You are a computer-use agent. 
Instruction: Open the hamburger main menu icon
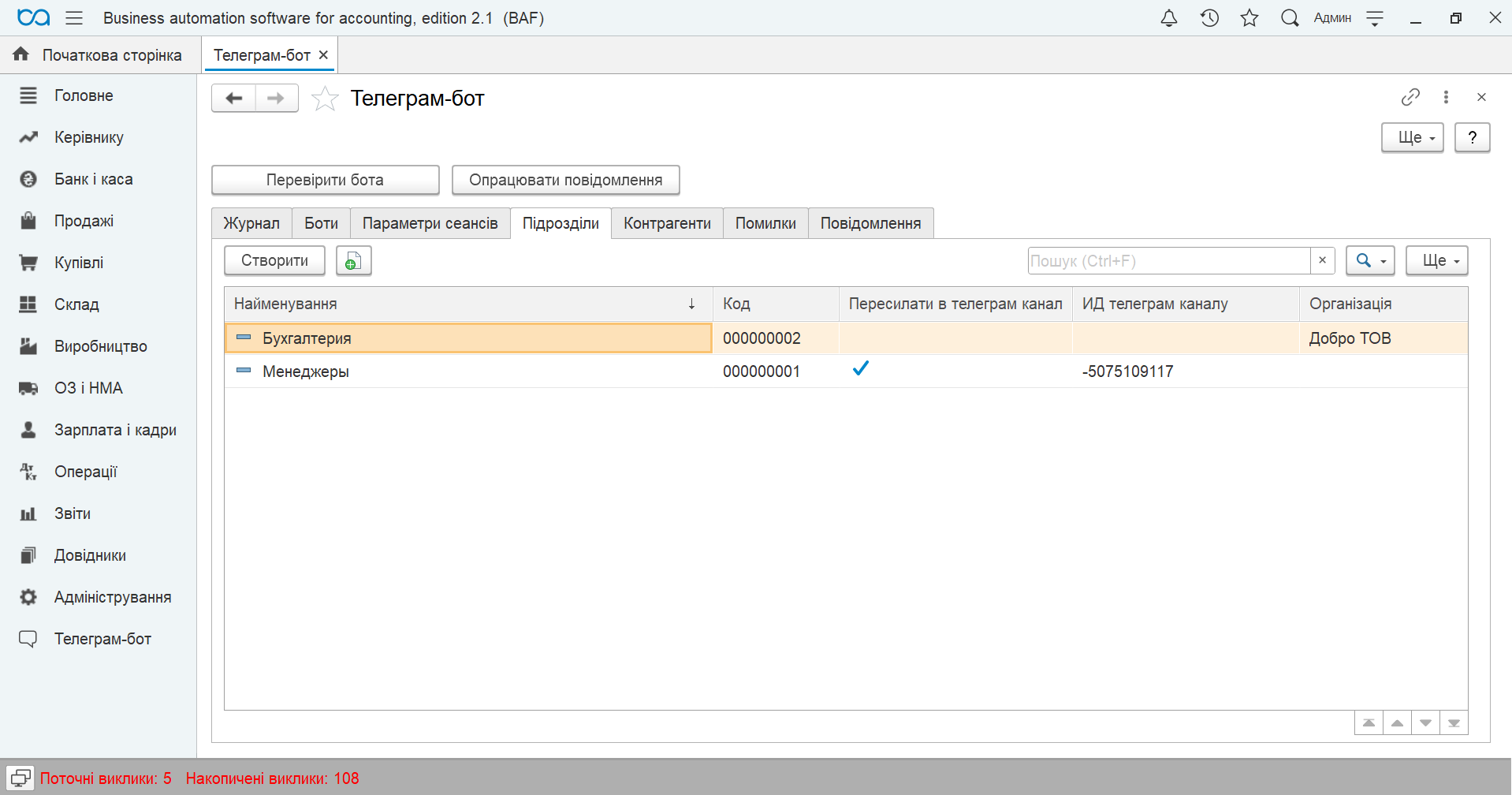74,18
